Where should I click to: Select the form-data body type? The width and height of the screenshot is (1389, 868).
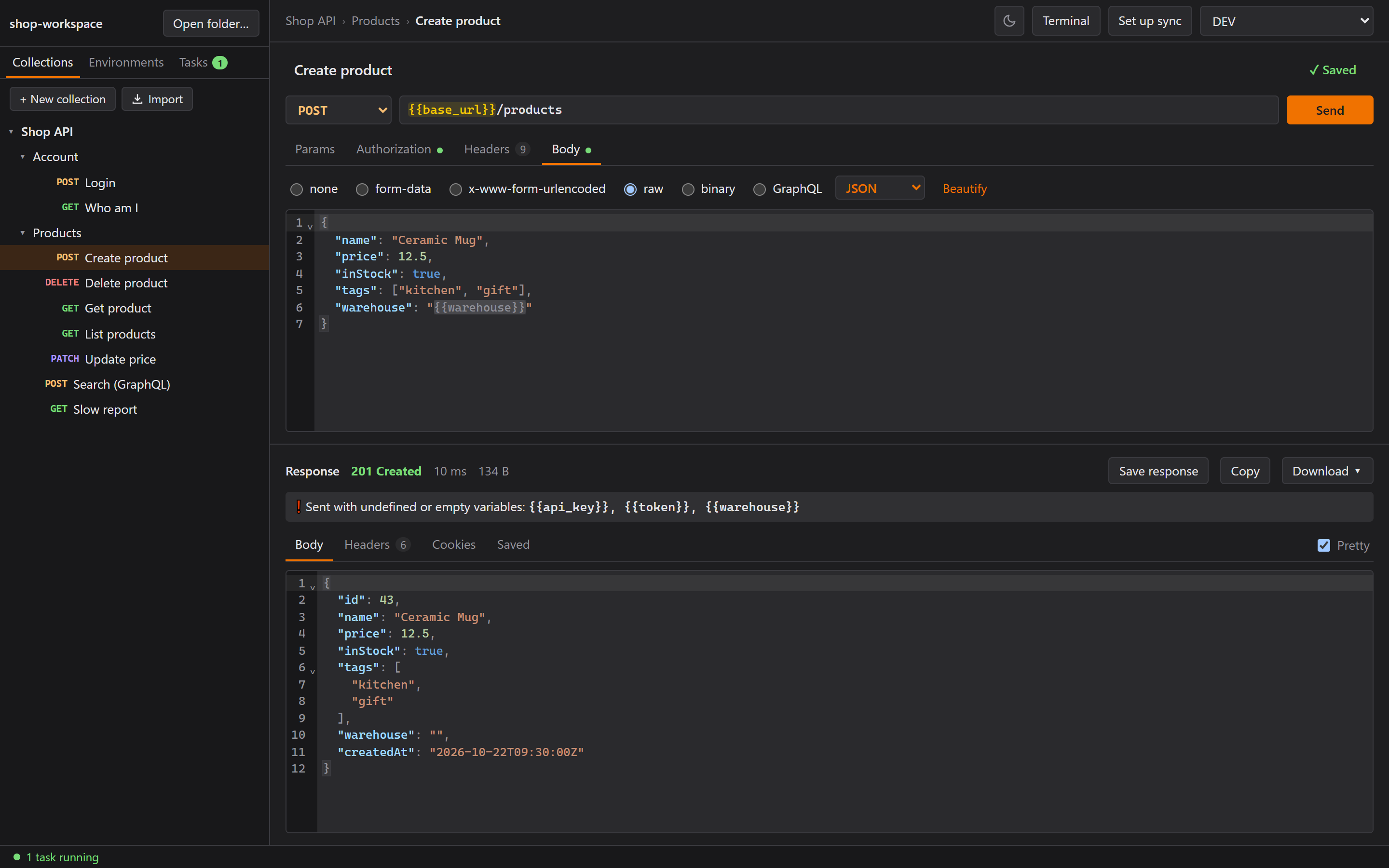[362, 190]
